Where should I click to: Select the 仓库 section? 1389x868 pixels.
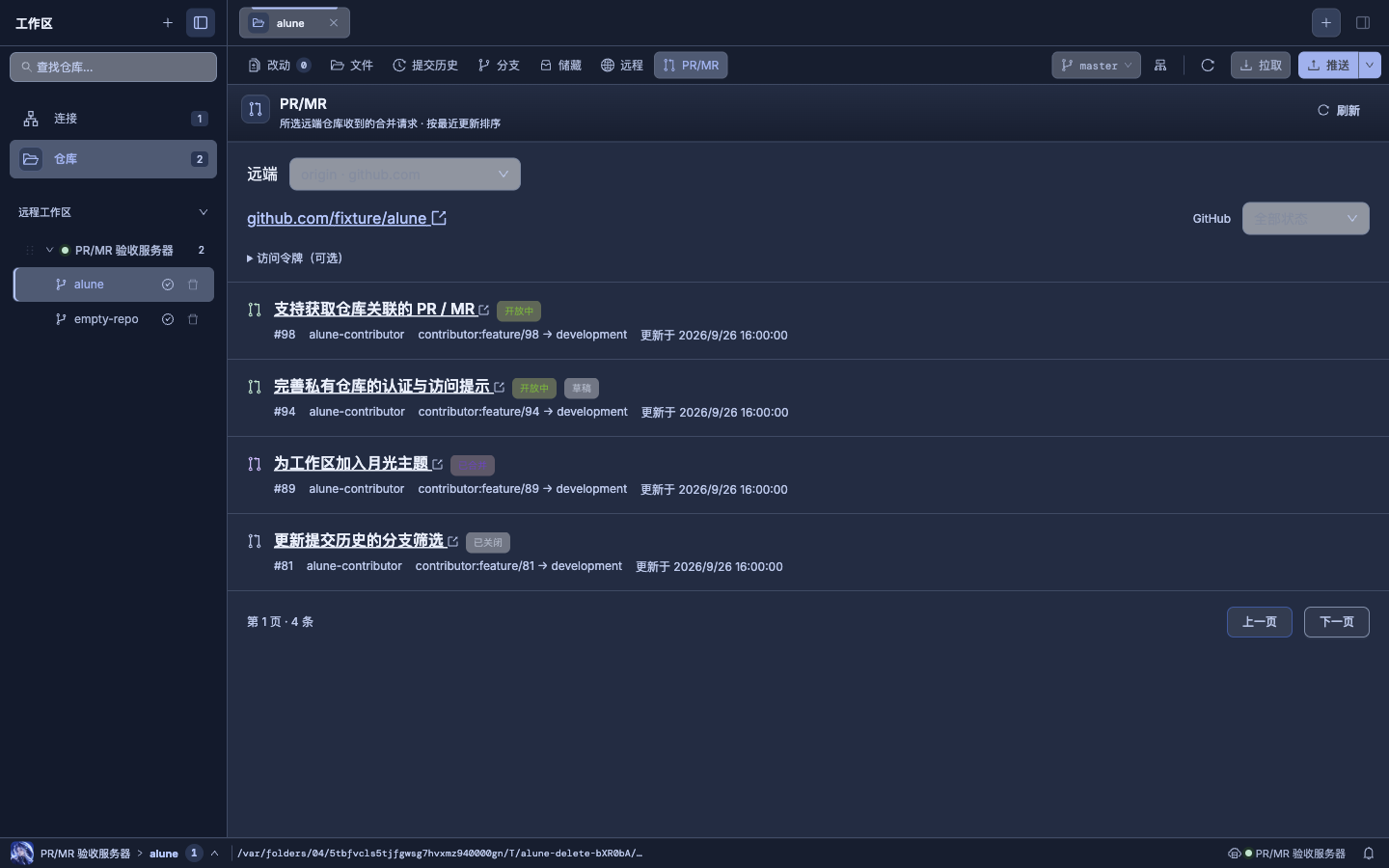point(113,159)
